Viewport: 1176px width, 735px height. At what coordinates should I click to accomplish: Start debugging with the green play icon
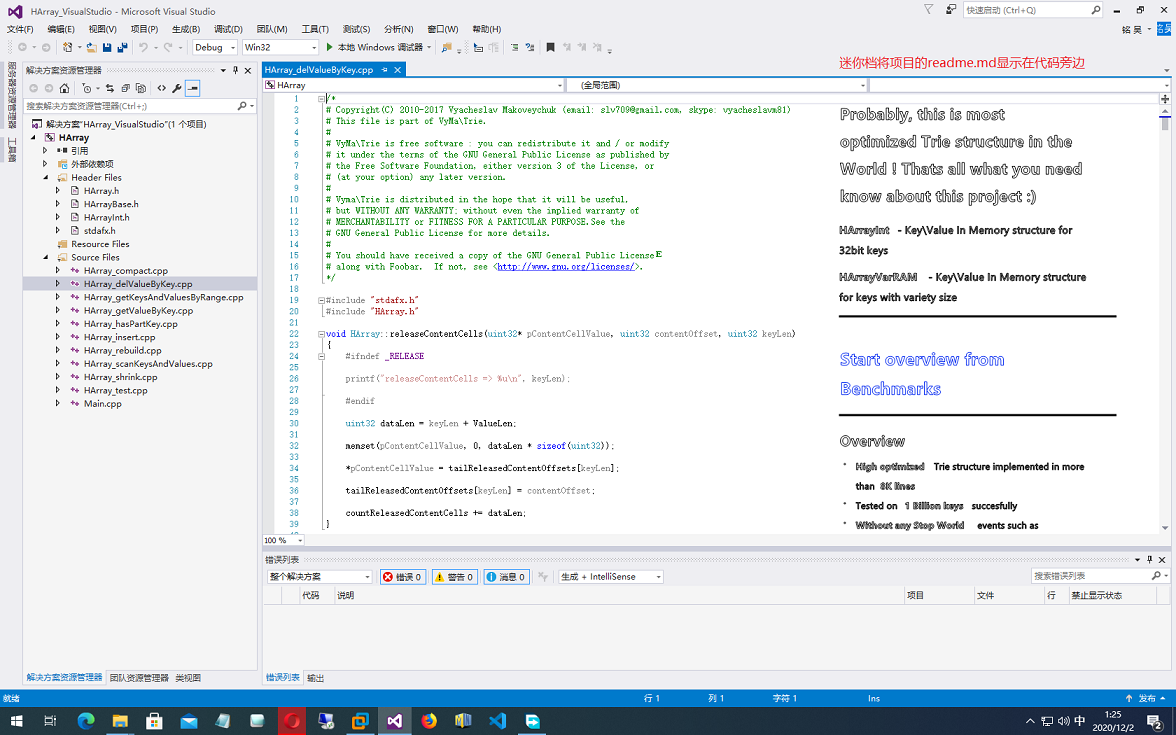(x=329, y=47)
